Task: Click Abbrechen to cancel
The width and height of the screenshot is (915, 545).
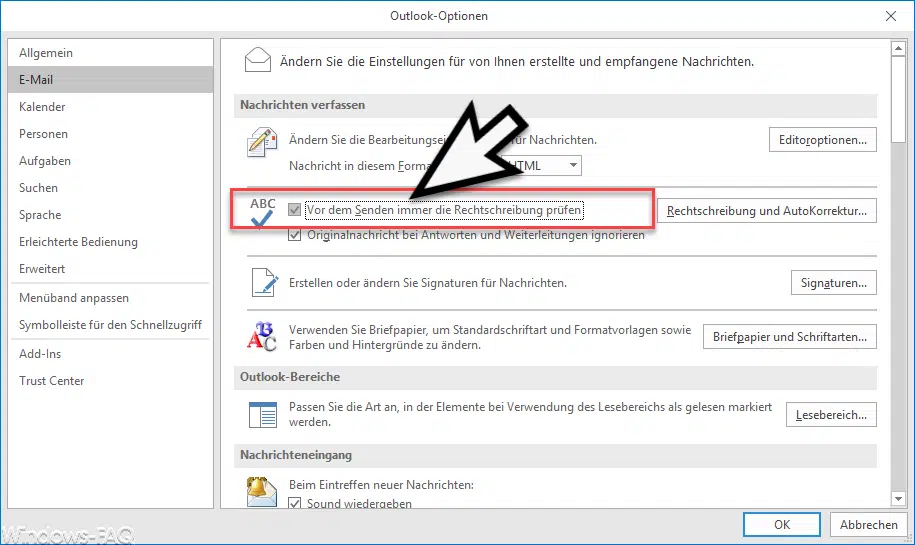Action: pos(868,525)
